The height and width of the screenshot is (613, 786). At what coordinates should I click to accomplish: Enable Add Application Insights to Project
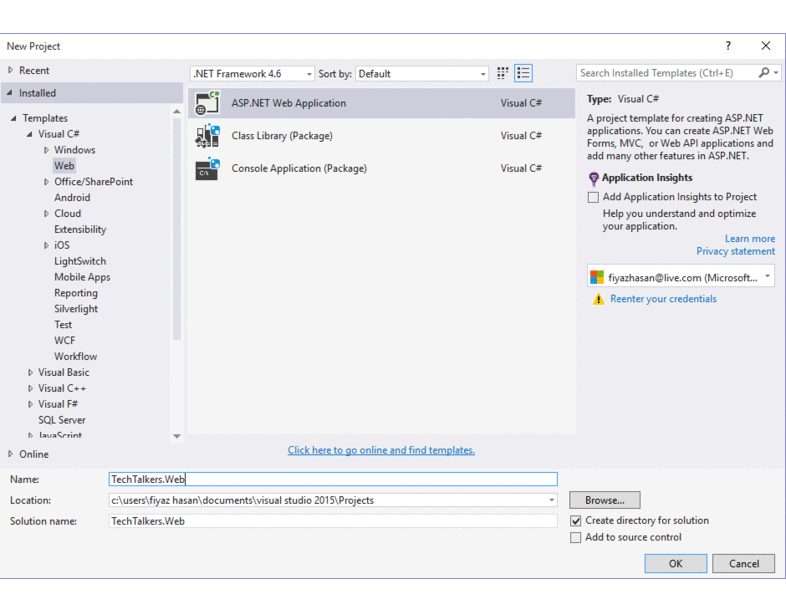tap(593, 197)
